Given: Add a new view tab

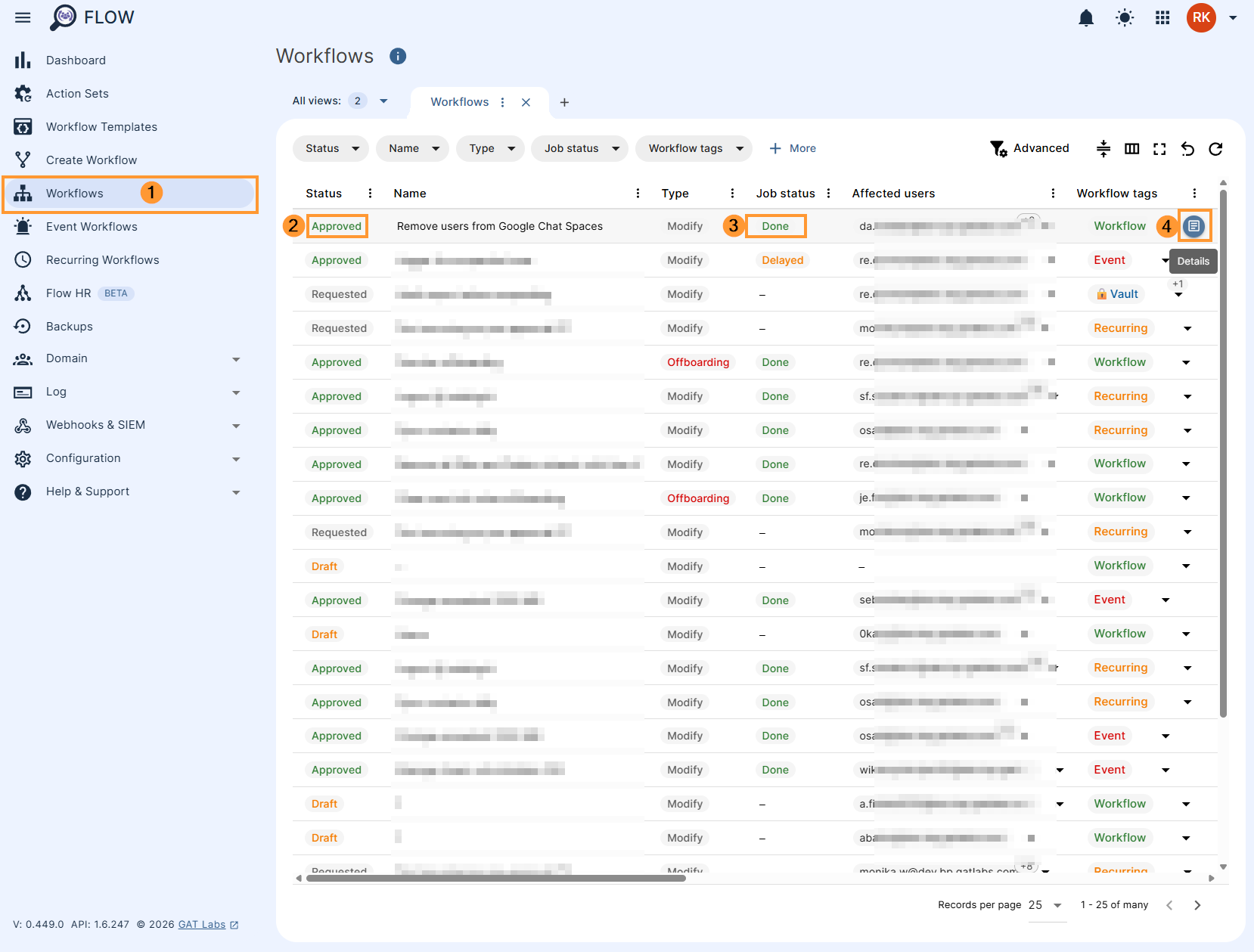Looking at the screenshot, I should (x=564, y=102).
